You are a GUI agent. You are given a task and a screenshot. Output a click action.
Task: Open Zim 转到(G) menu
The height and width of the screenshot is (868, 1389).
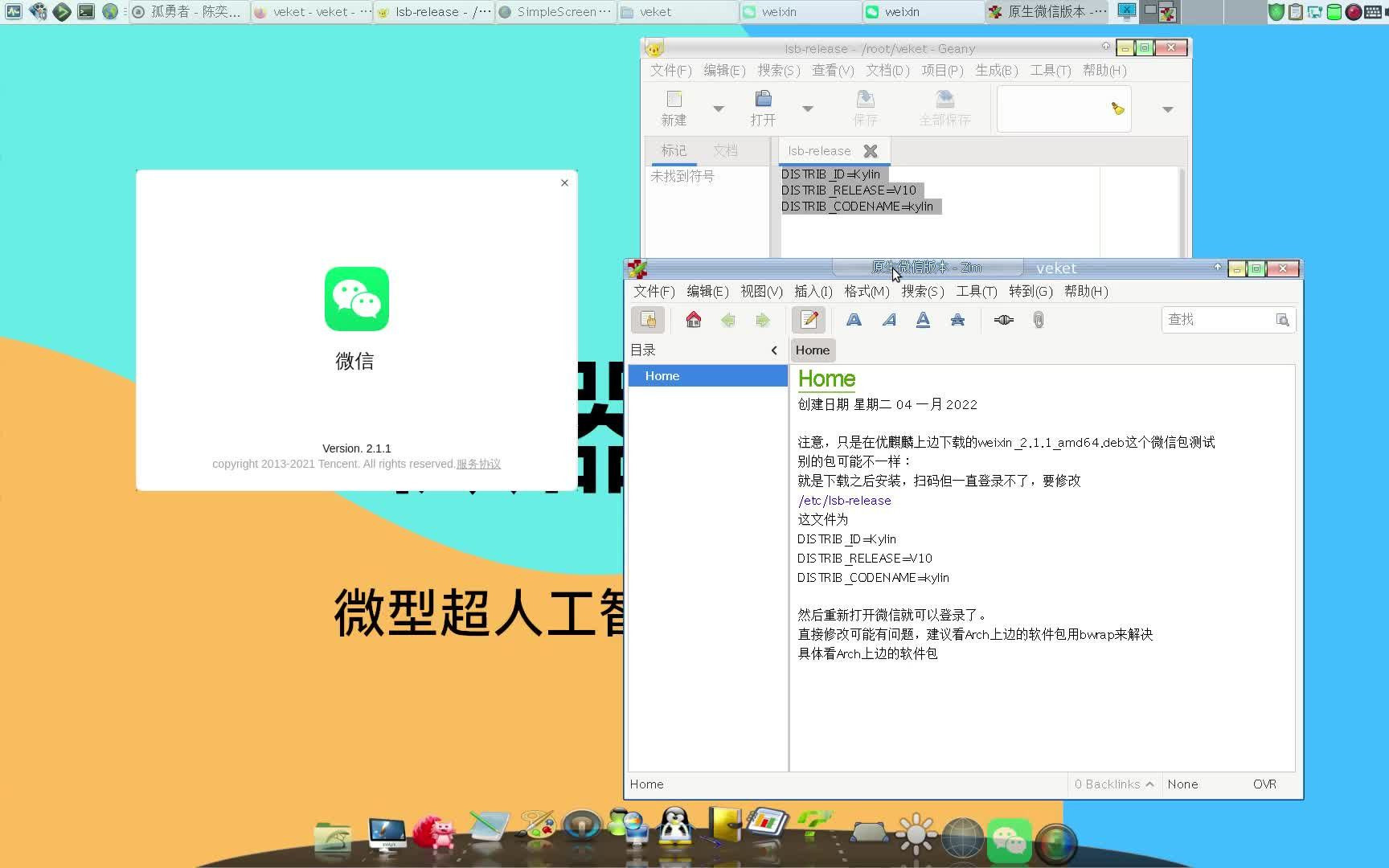(1030, 292)
